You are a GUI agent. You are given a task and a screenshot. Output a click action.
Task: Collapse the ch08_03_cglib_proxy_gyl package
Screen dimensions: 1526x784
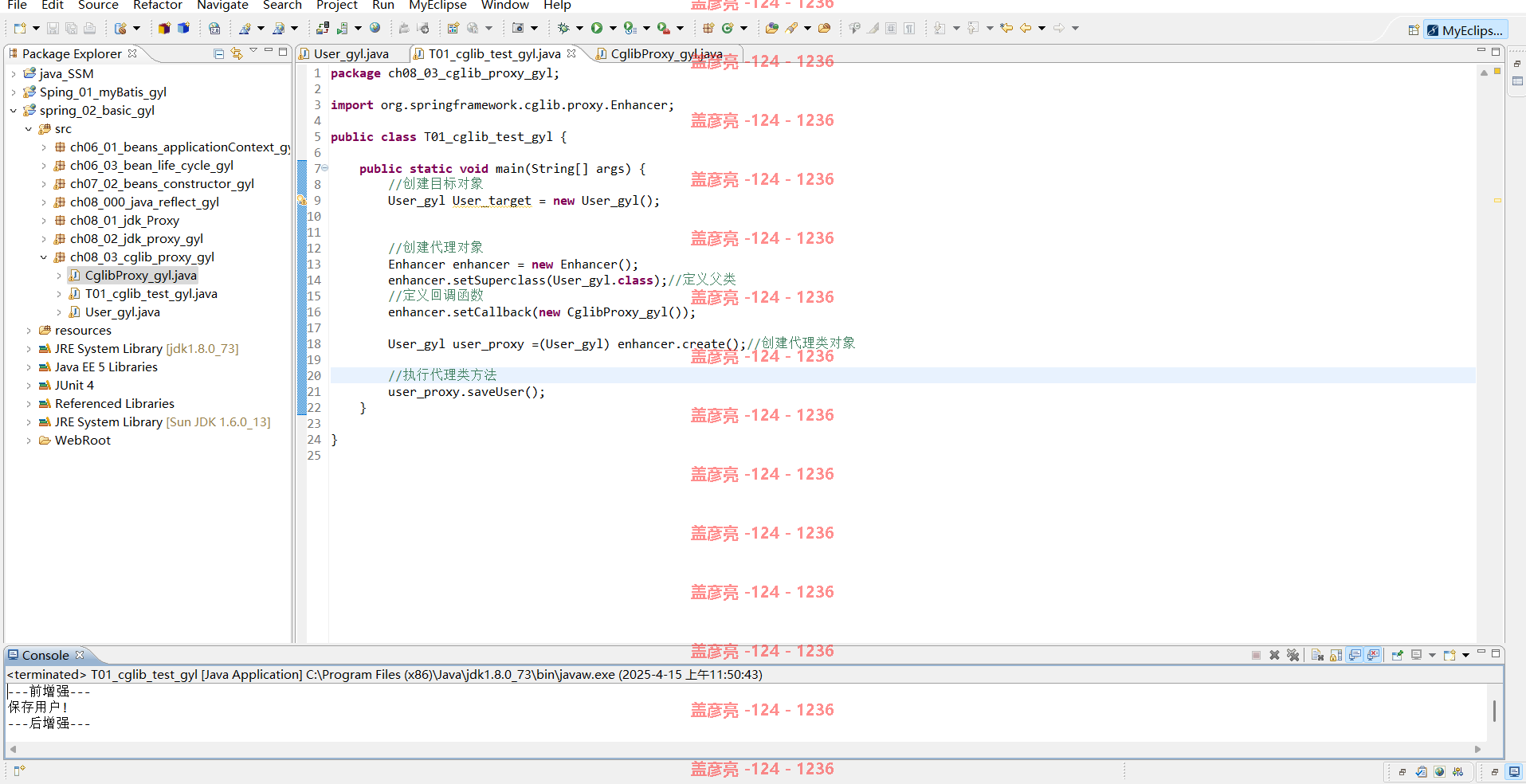44,257
